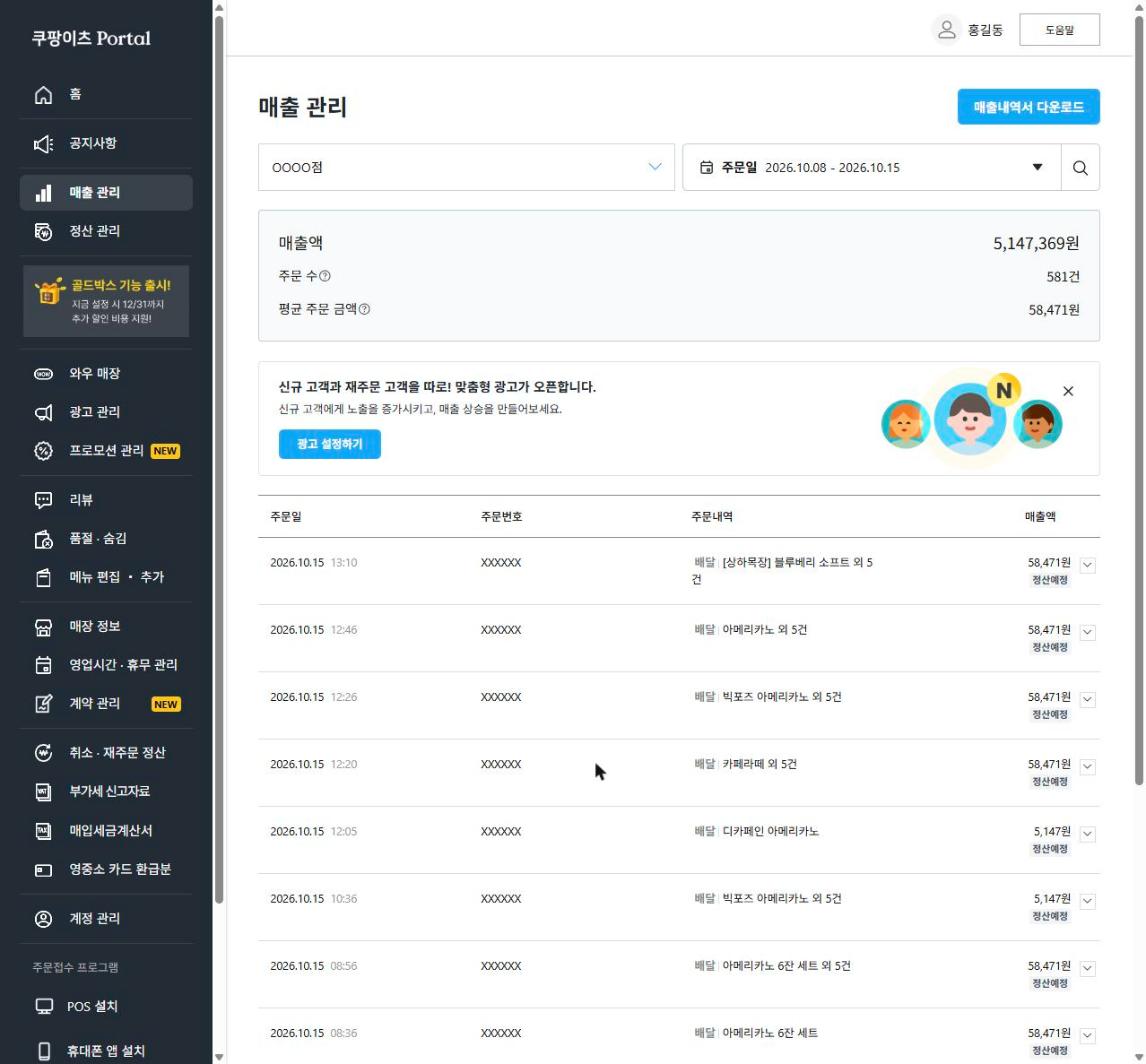Viewport: 1146px width, 1064px height.
Task: Click the 매입세금계산서 TAX icon
Action: click(x=44, y=830)
